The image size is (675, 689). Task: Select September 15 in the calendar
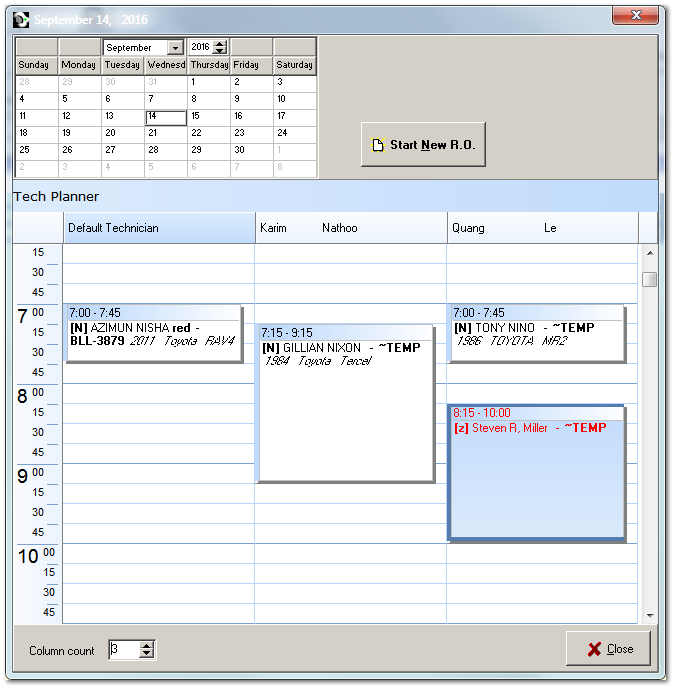click(208, 117)
